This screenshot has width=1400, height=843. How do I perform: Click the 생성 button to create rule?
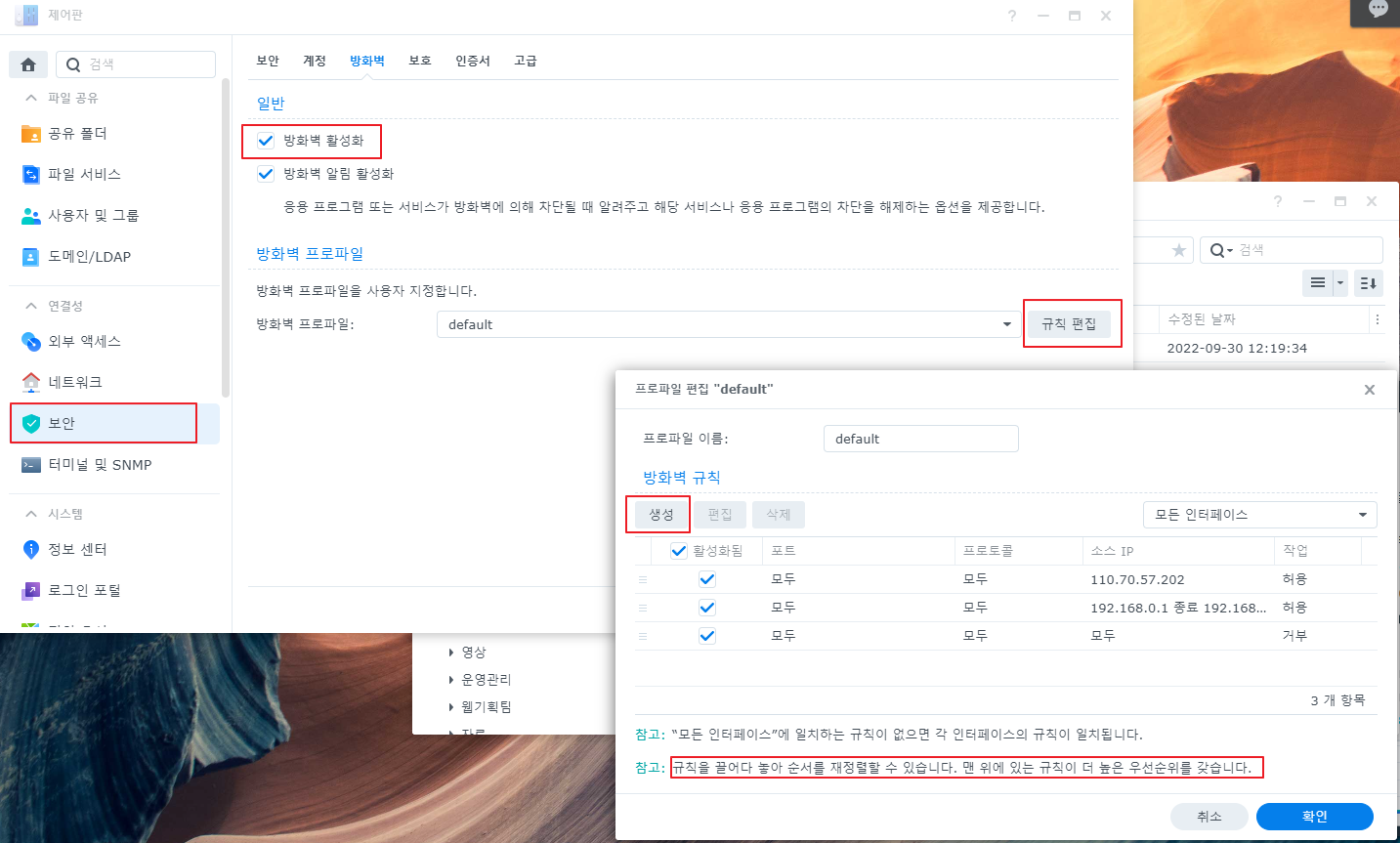pos(661,515)
